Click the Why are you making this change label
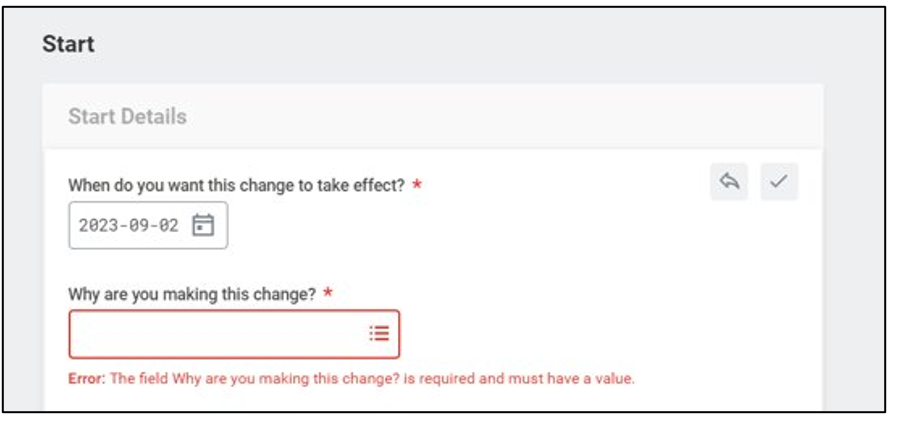 coord(192,294)
